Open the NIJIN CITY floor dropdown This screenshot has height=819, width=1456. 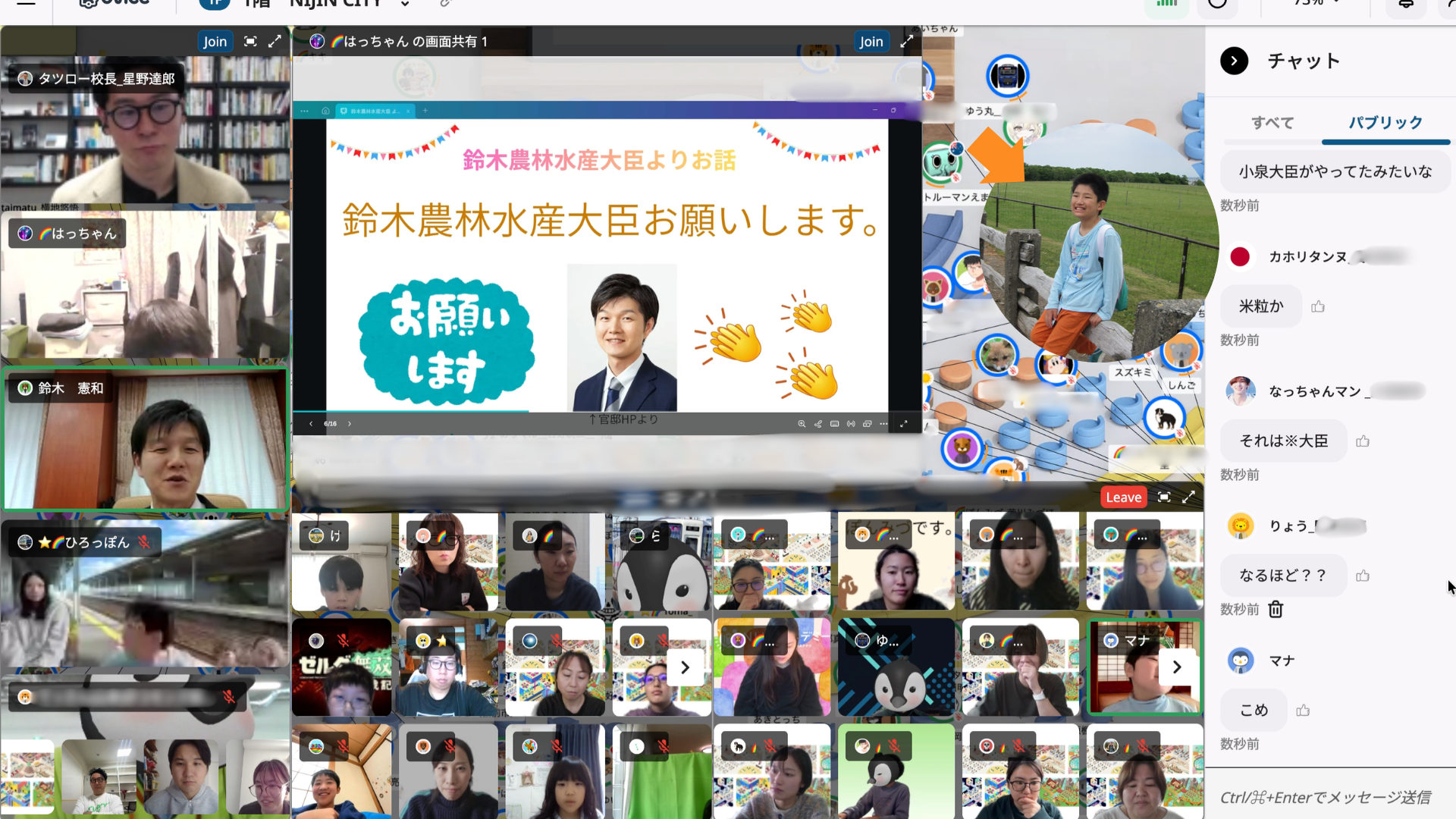click(405, 4)
